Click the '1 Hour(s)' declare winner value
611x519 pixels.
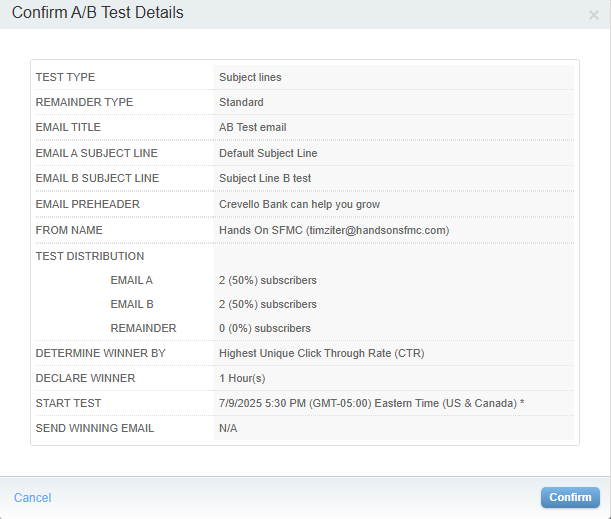pos(243,378)
